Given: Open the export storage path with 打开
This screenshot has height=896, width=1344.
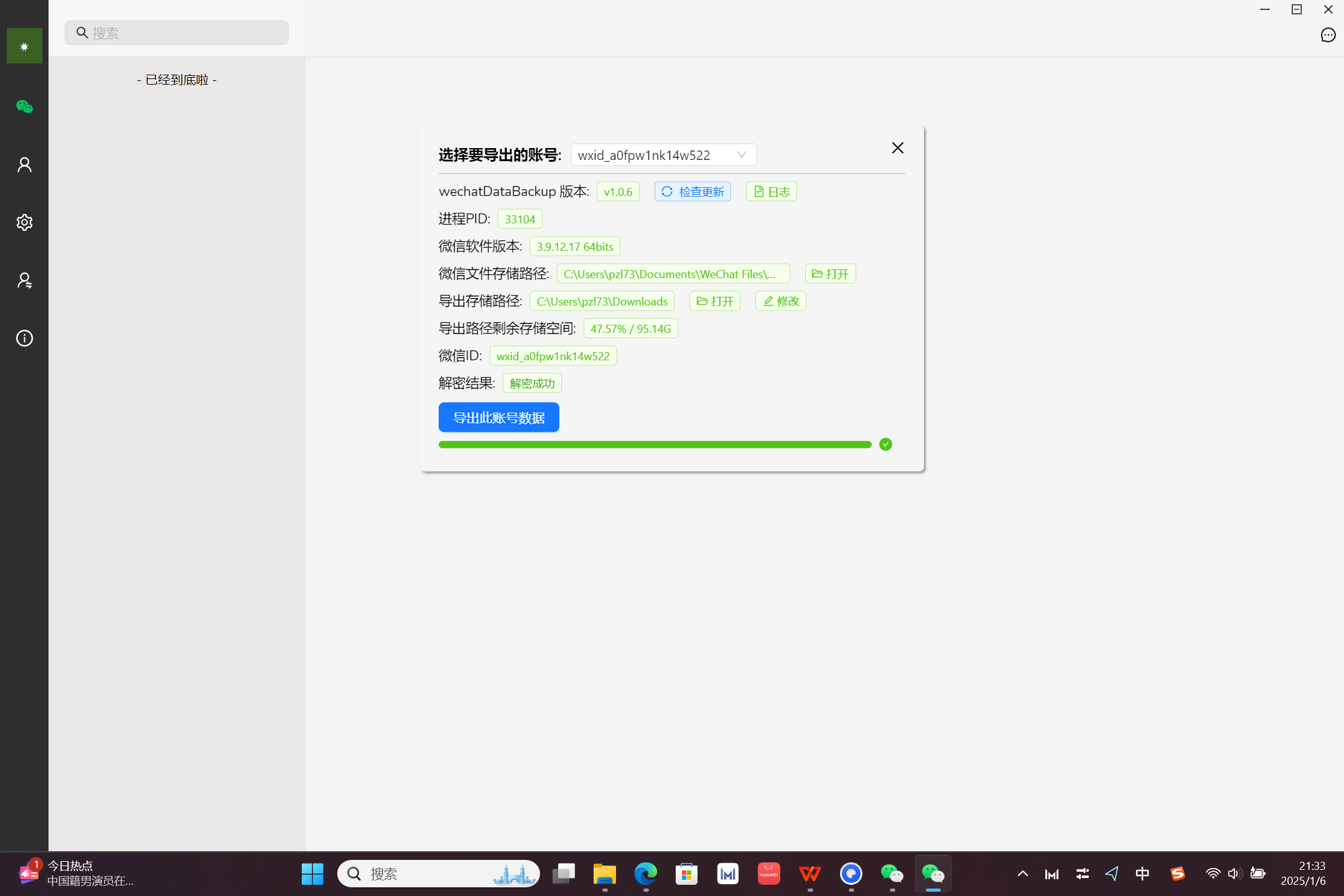Looking at the screenshot, I should pos(715,301).
